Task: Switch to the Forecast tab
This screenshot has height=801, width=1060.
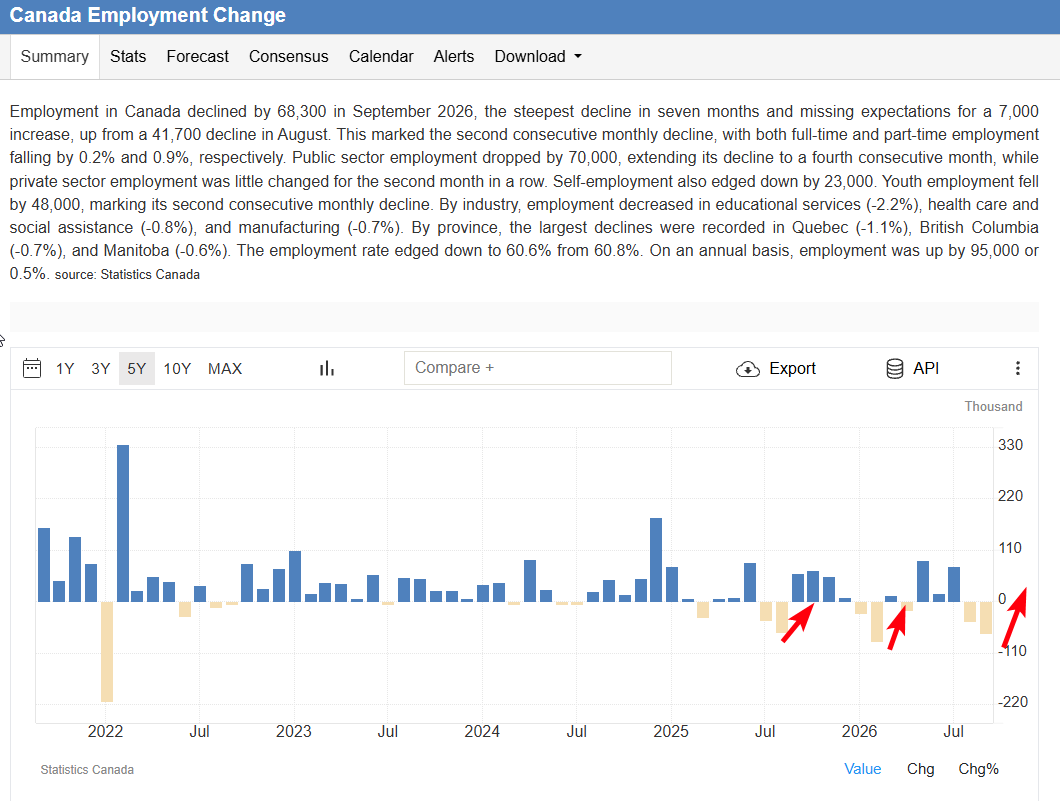Action: 197,57
